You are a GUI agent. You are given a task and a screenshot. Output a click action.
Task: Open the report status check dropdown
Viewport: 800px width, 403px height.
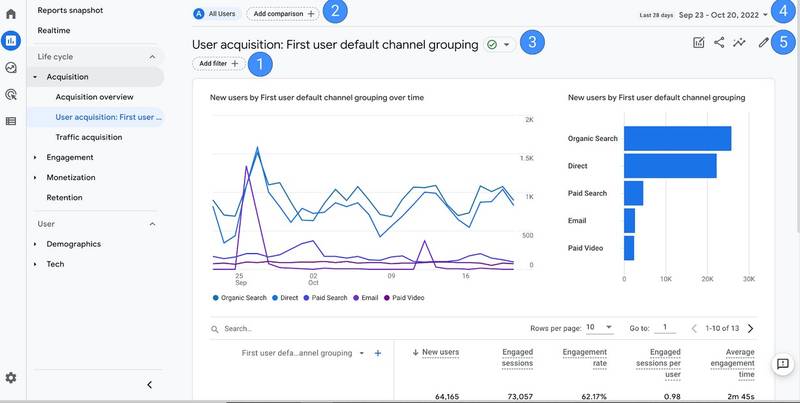pyautogui.click(x=498, y=44)
